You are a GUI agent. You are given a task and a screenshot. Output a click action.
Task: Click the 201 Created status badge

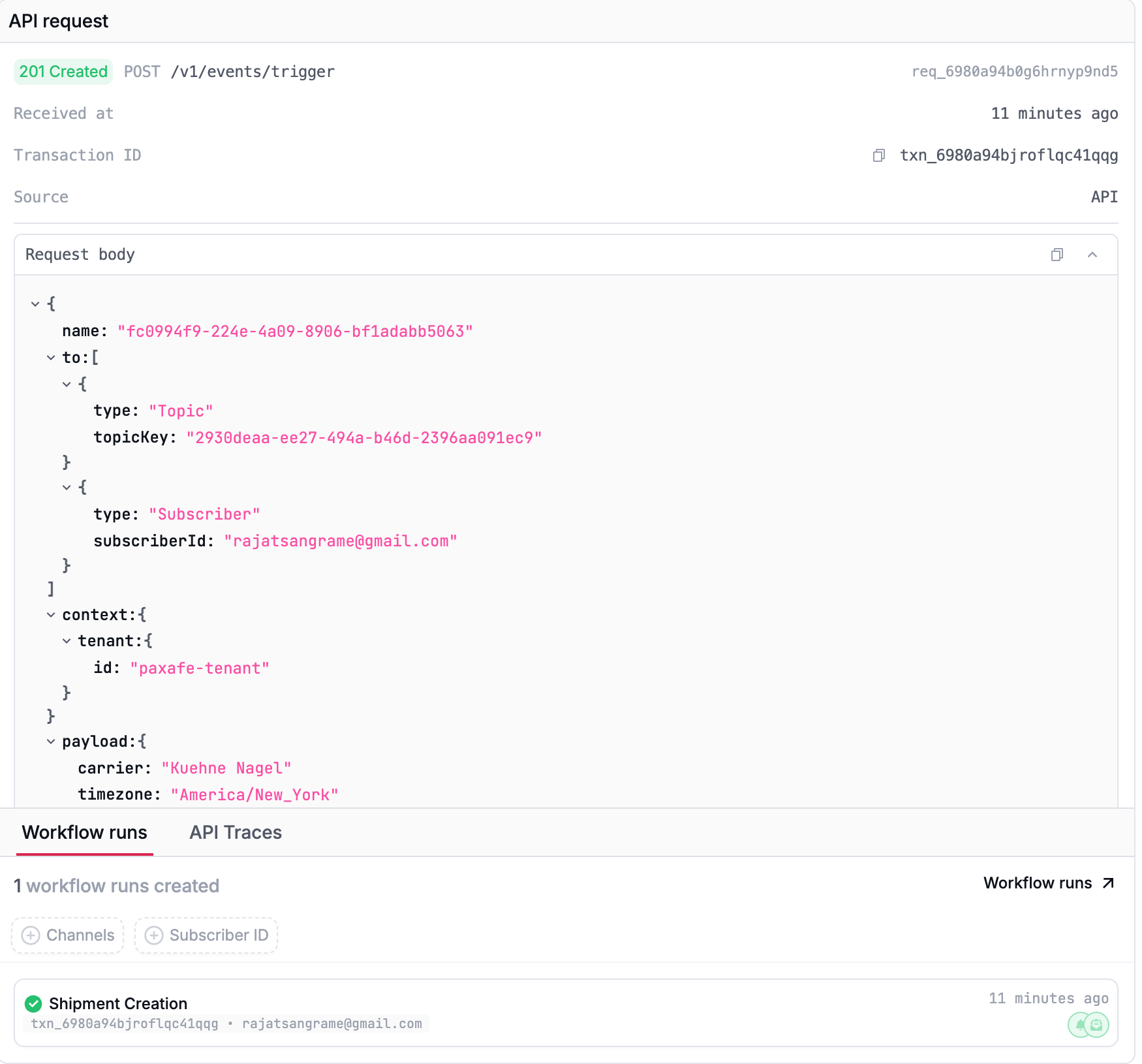click(x=63, y=72)
